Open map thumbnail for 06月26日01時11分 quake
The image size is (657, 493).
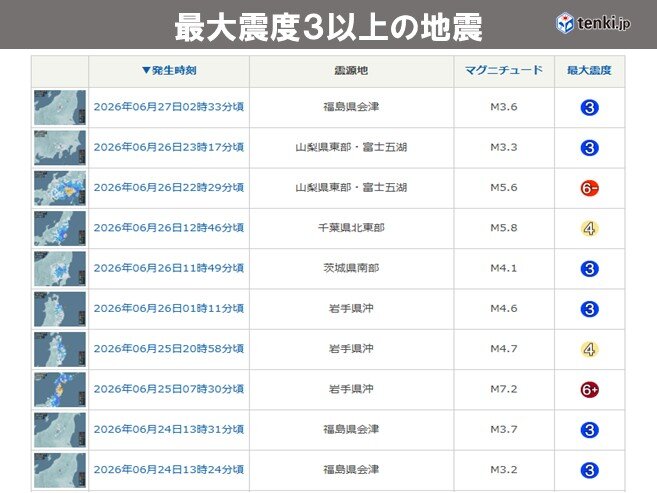tap(60, 309)
